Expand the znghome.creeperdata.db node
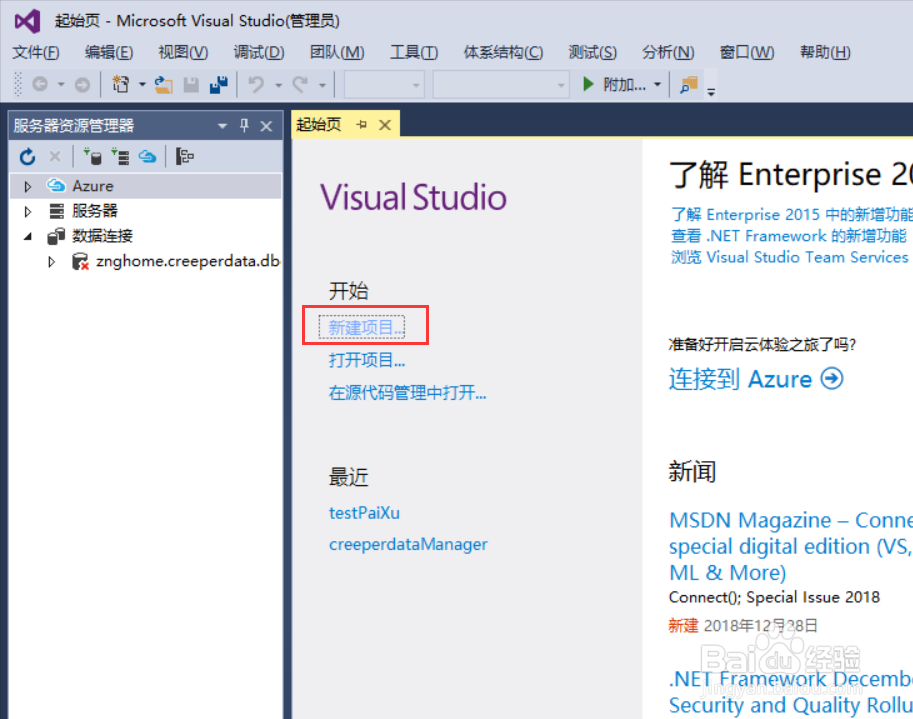Screen dimensions: 913x719 click(x=51, y=261)
